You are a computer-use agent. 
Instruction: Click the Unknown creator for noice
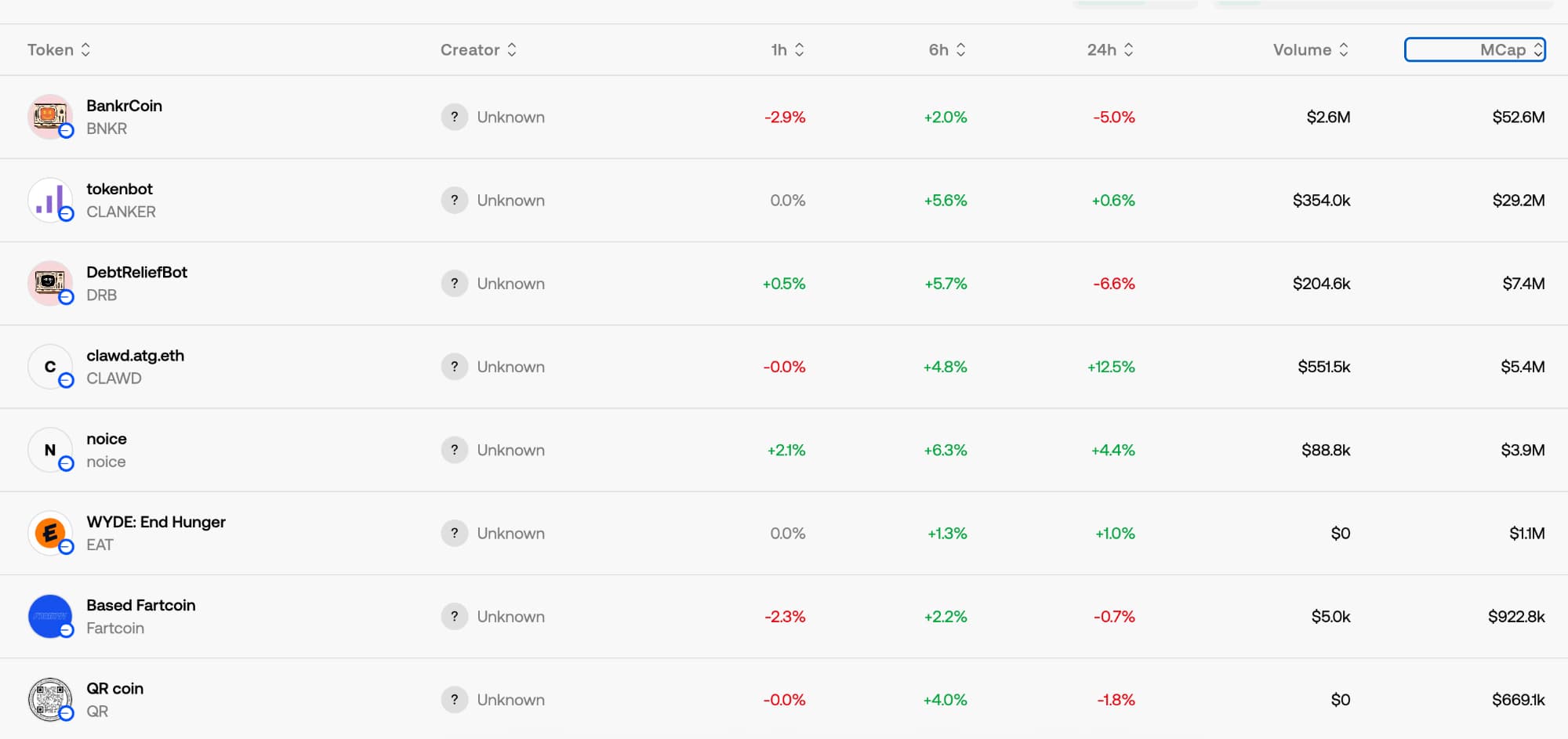510,450
